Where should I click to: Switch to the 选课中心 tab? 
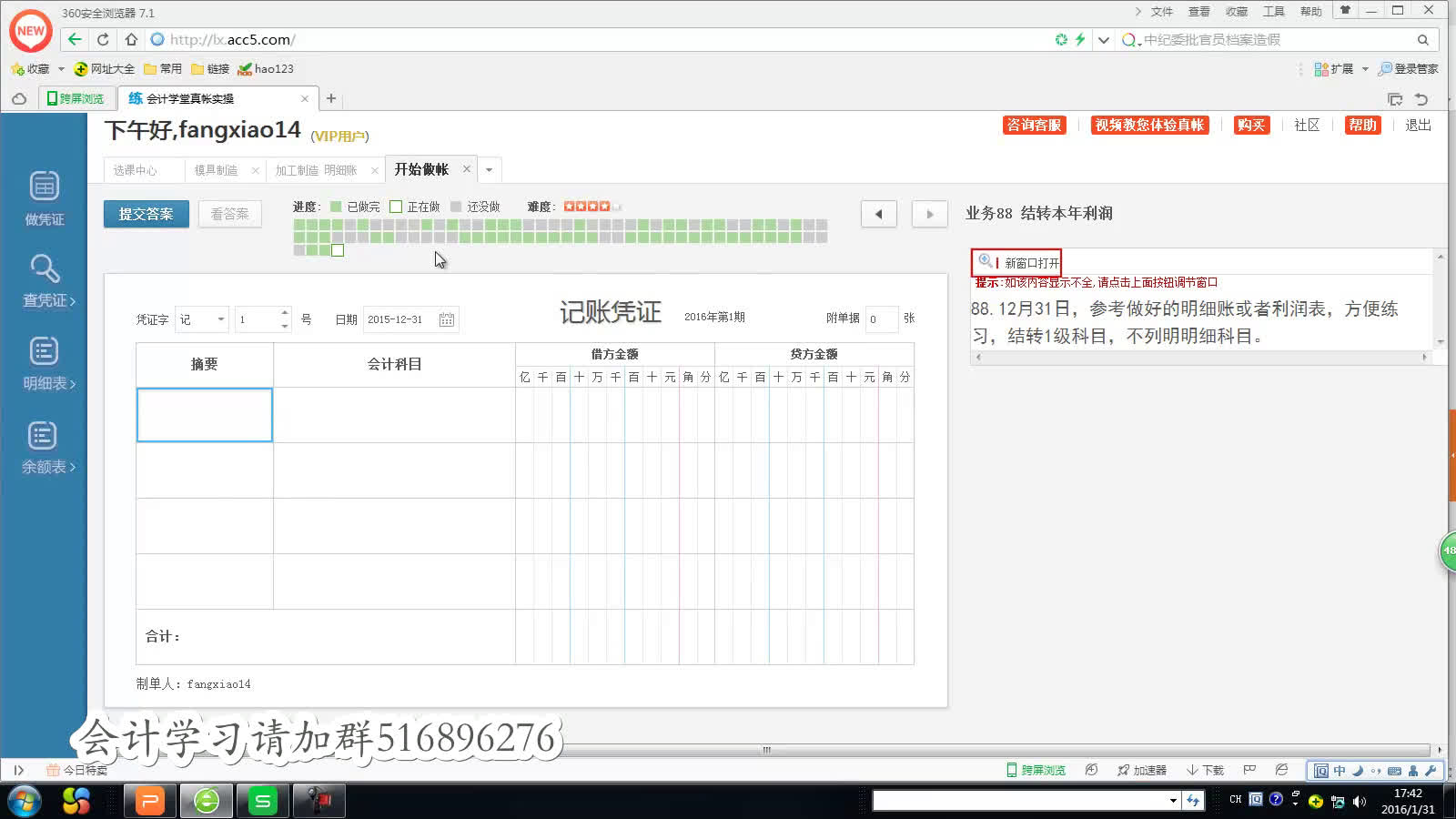[x=135, y=170]
